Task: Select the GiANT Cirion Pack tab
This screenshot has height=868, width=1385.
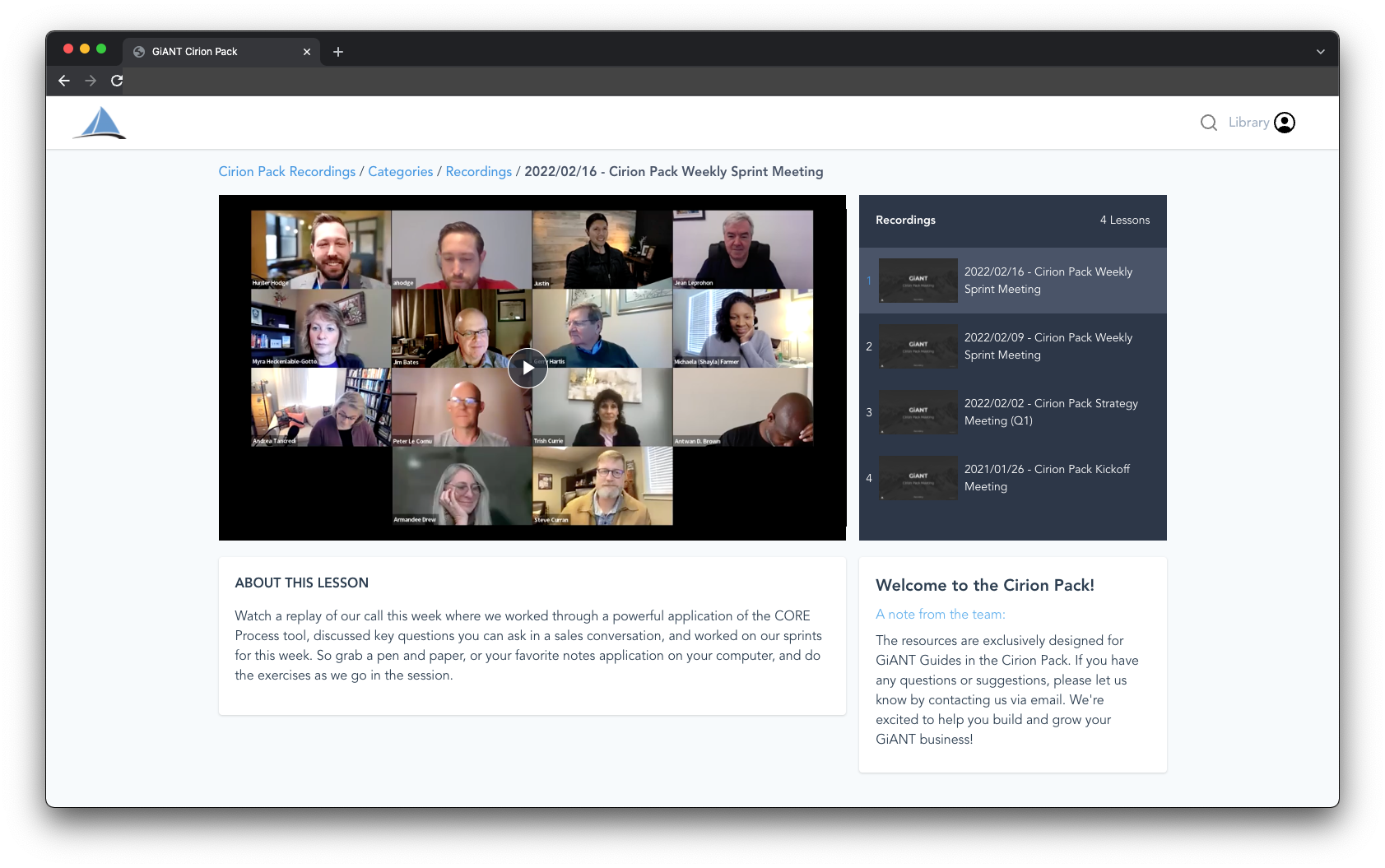Action: click(221, 51)
